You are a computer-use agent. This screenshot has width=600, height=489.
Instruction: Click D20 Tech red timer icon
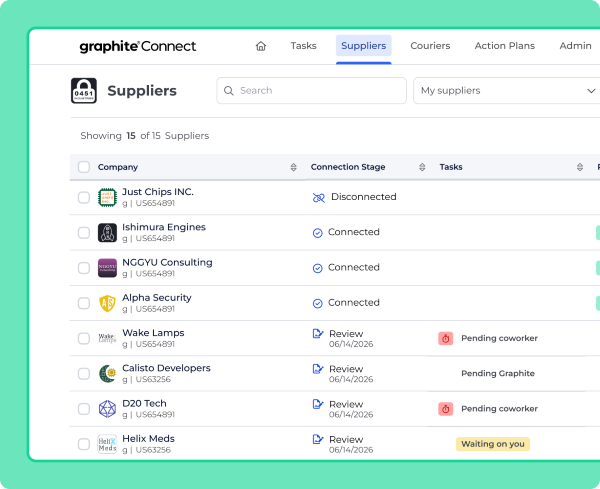coord(446,409)
